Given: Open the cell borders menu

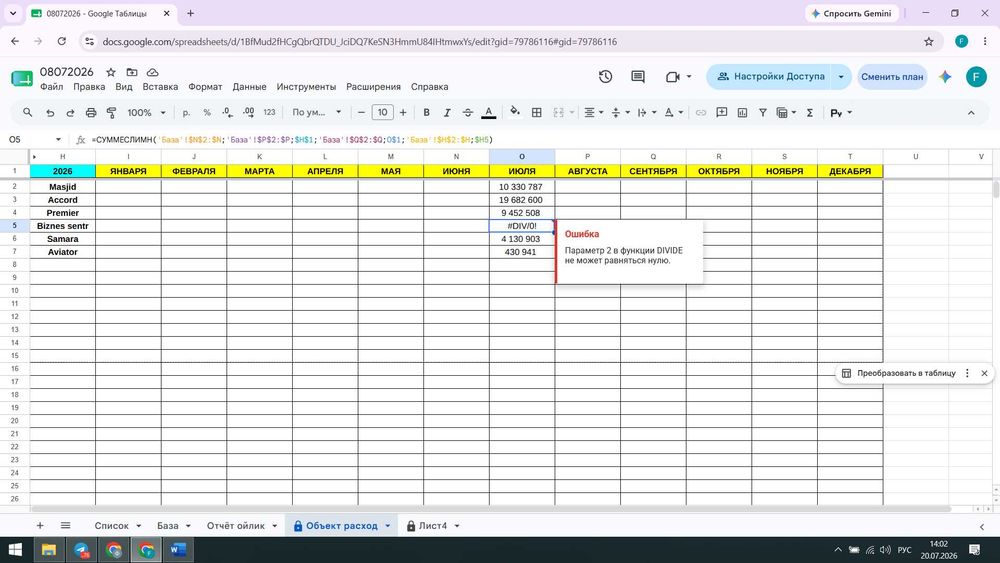Looking at the screenshot, I should point(536,112).
